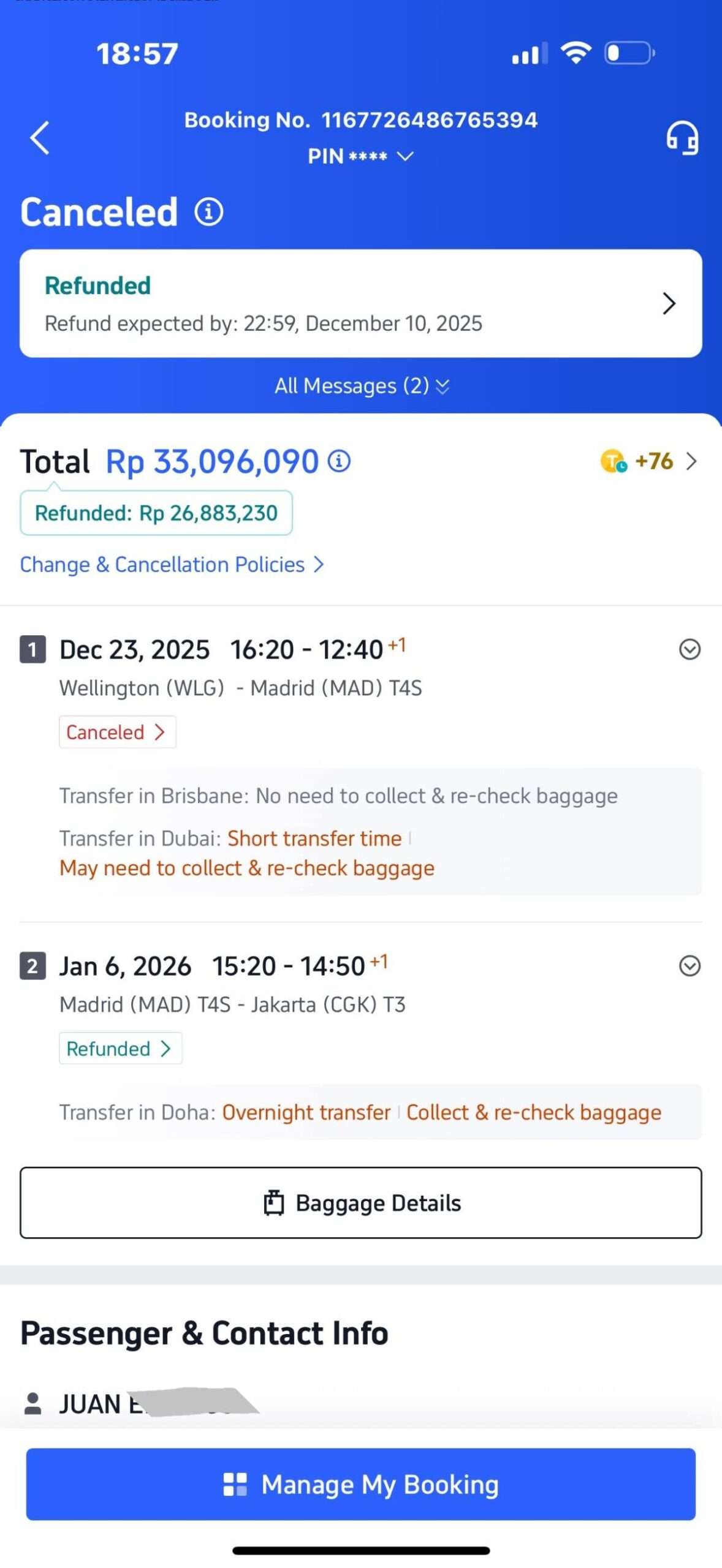The image size is (722, 1568).
Task: Reveal the hidden PIN dropdown
Action: click(x=360, y=156)
